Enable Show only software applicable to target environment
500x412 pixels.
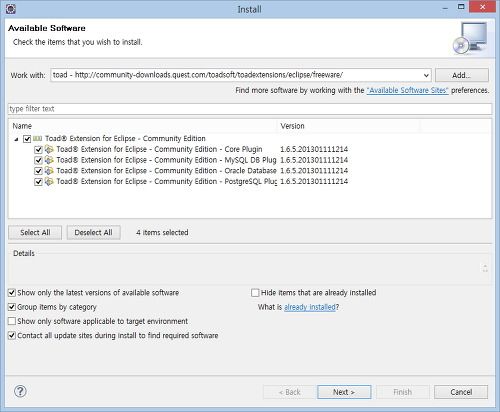click(x=12, y=321)
